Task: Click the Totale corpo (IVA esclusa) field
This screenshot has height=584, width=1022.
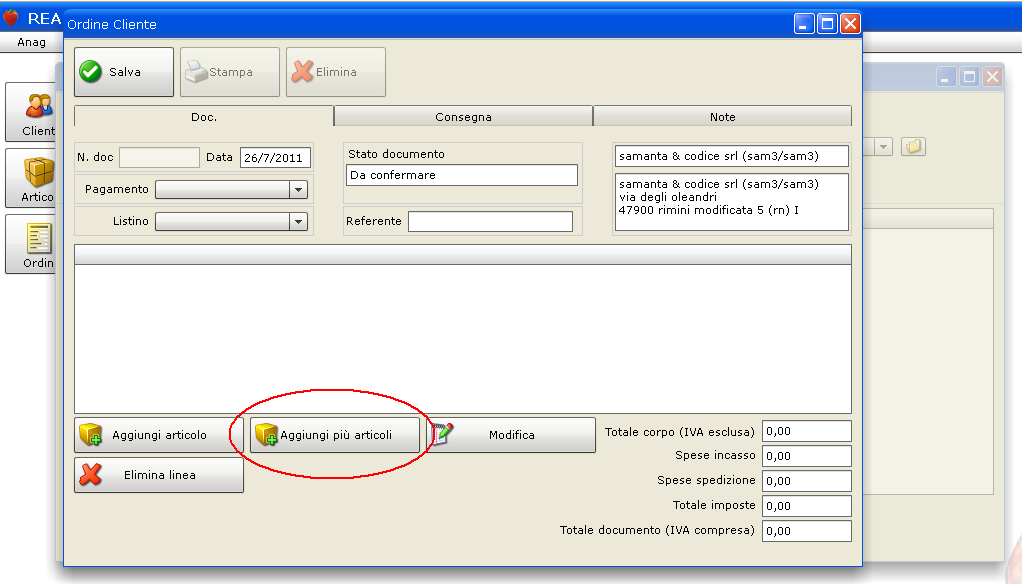Action: pos(807,431)
